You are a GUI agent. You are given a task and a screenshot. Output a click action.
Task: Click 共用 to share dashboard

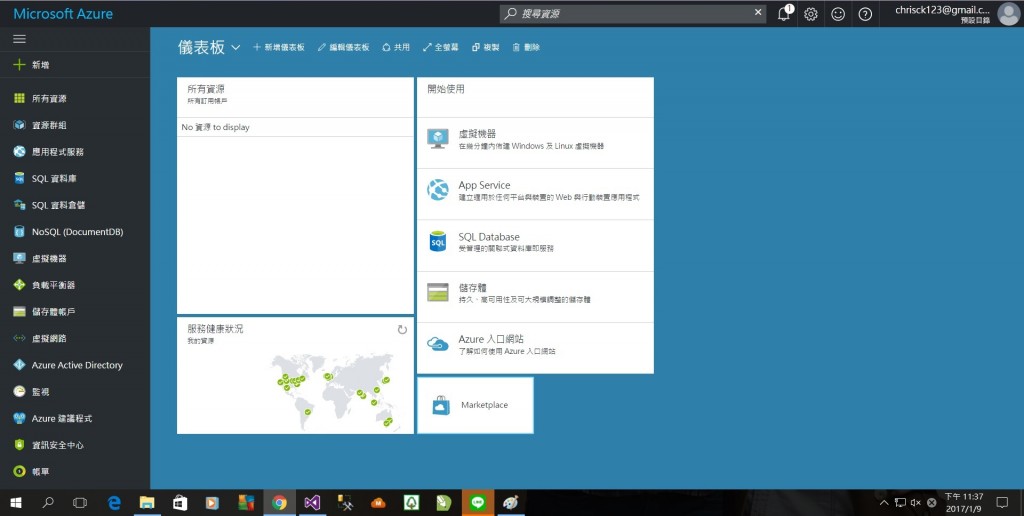(x=396, y=47)
